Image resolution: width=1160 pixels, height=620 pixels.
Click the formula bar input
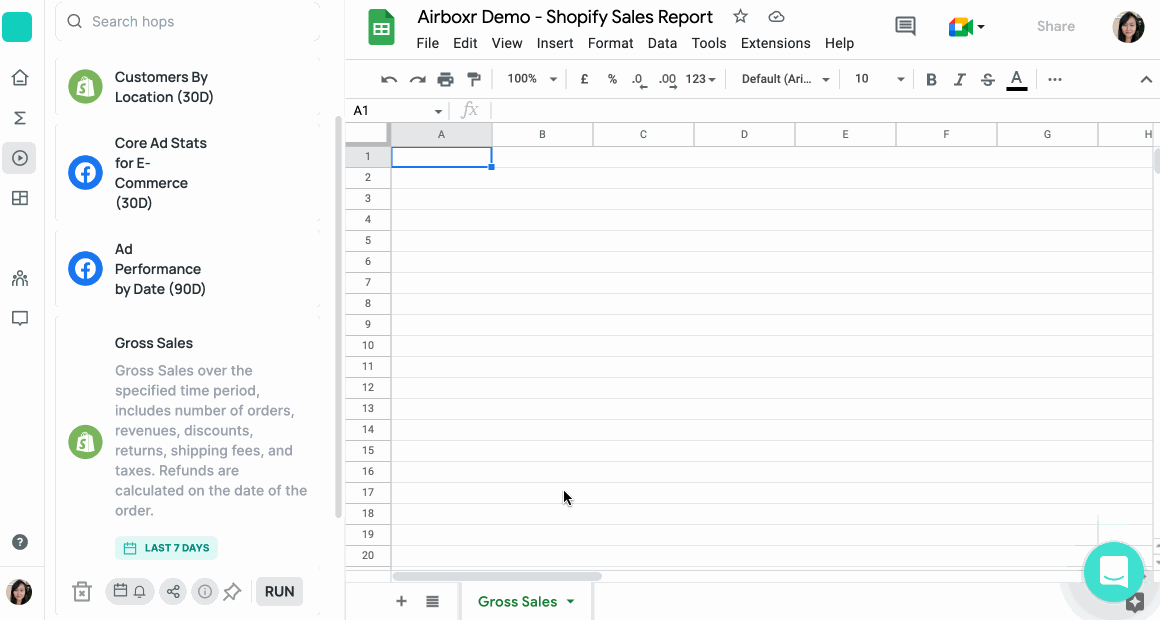[x=824, y=111]
